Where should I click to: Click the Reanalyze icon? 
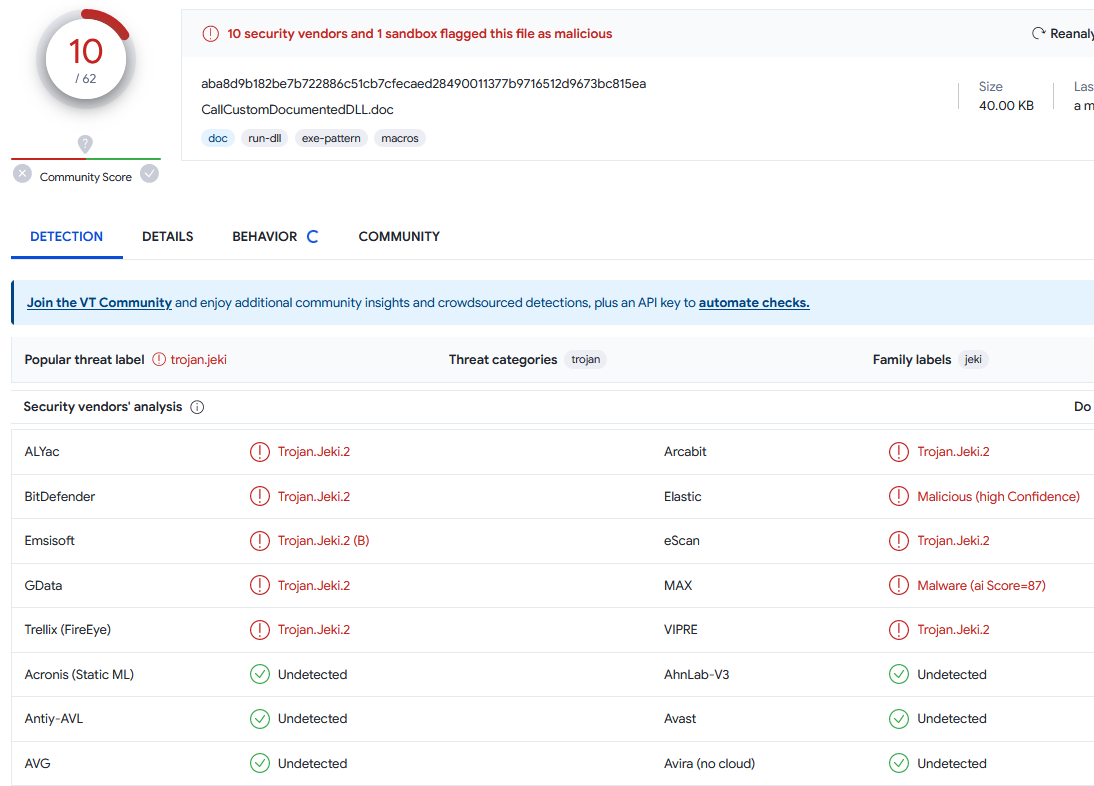click(x=1039, y=33)
